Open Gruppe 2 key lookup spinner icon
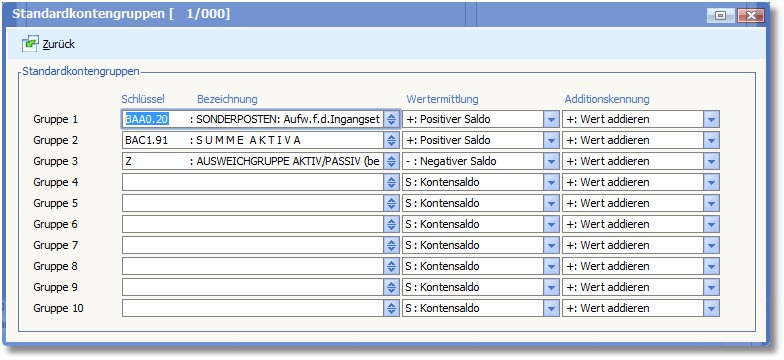The height and width of the screenshot is (360, 784). [x=392, y=140]
